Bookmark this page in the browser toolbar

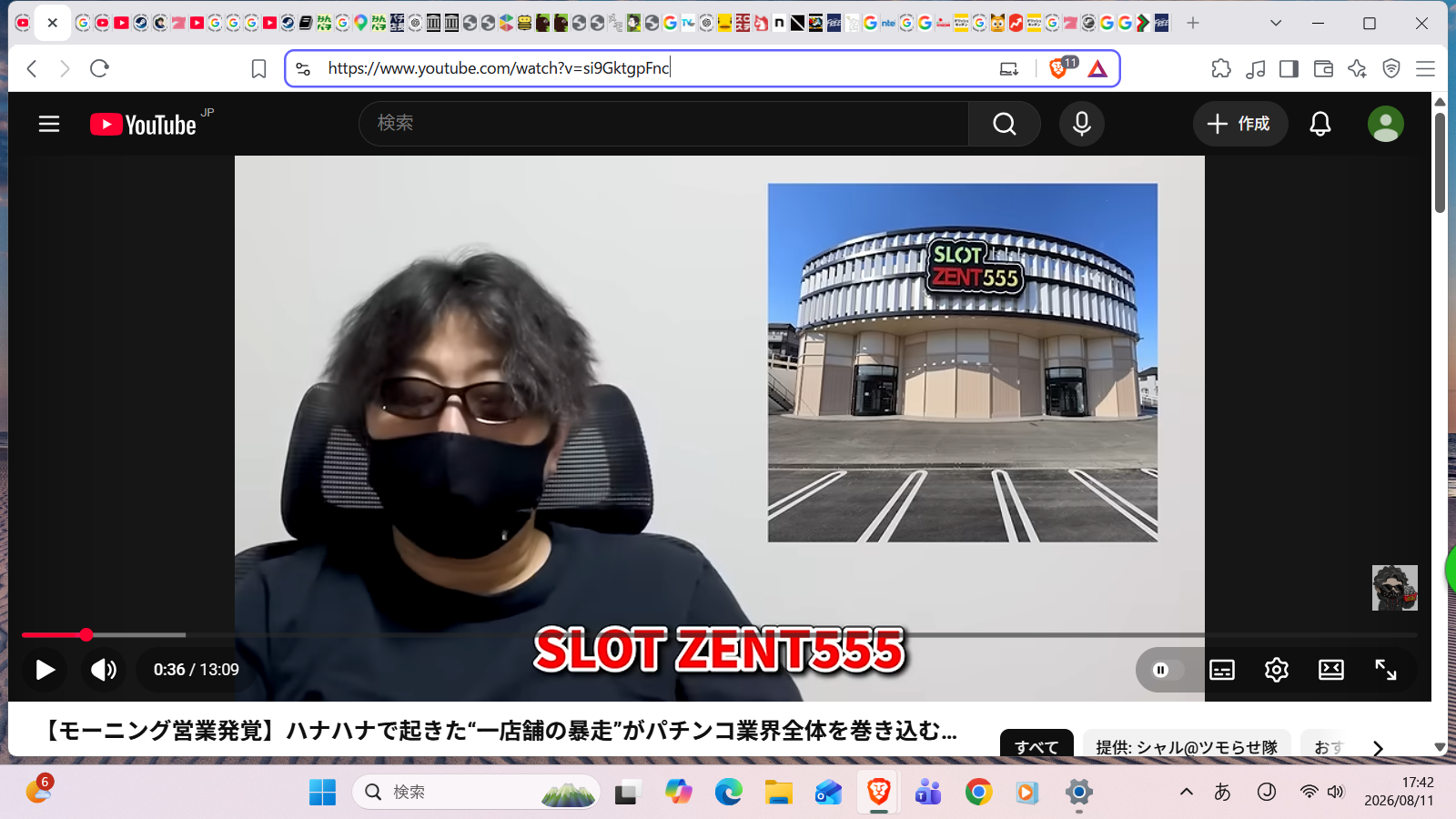tap(258, 69)
